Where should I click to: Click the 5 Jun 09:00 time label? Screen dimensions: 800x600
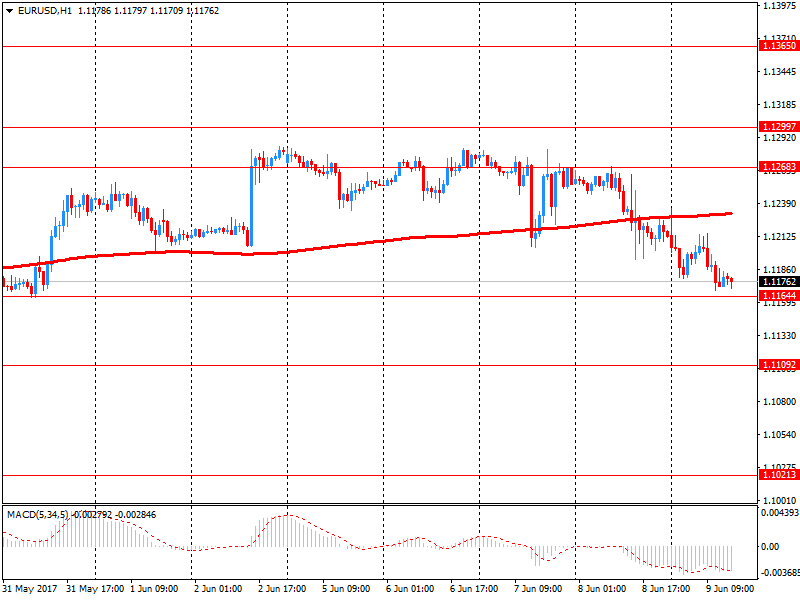tap(346, 589)
